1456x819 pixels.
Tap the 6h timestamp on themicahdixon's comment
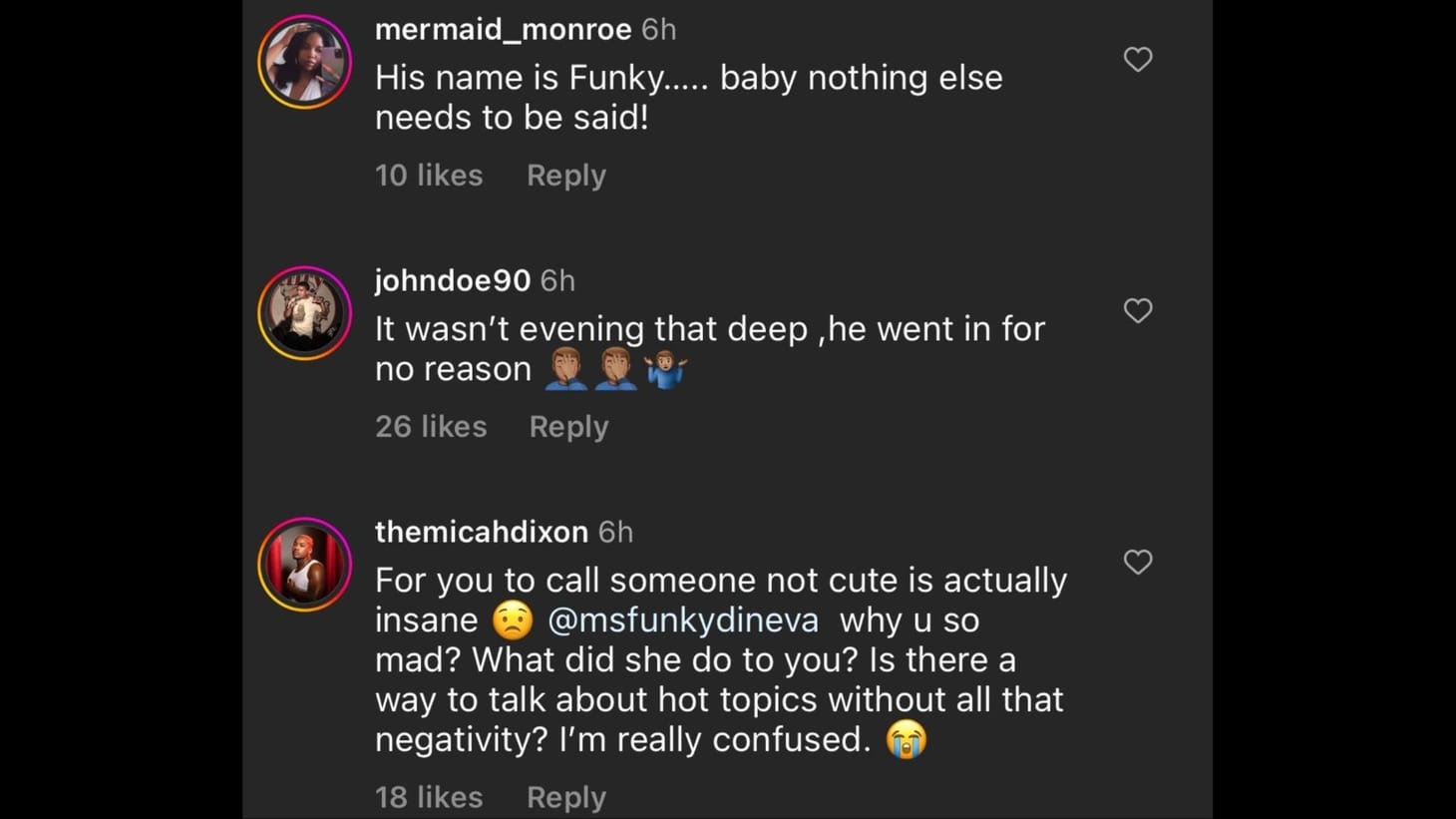[x=615, y=532]
